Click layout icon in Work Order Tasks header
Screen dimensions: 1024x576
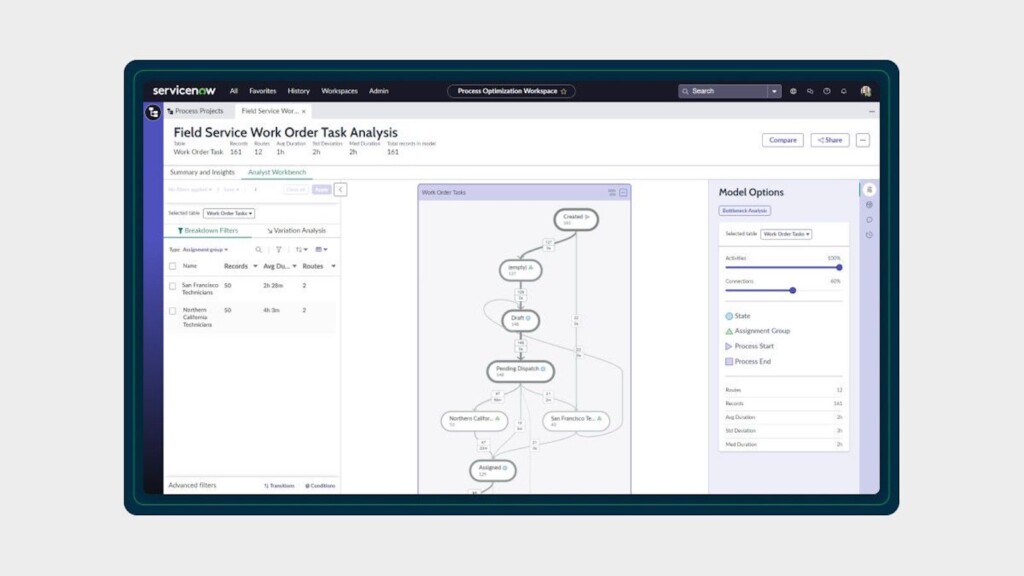pyautogui.click(x=612, y=193)
